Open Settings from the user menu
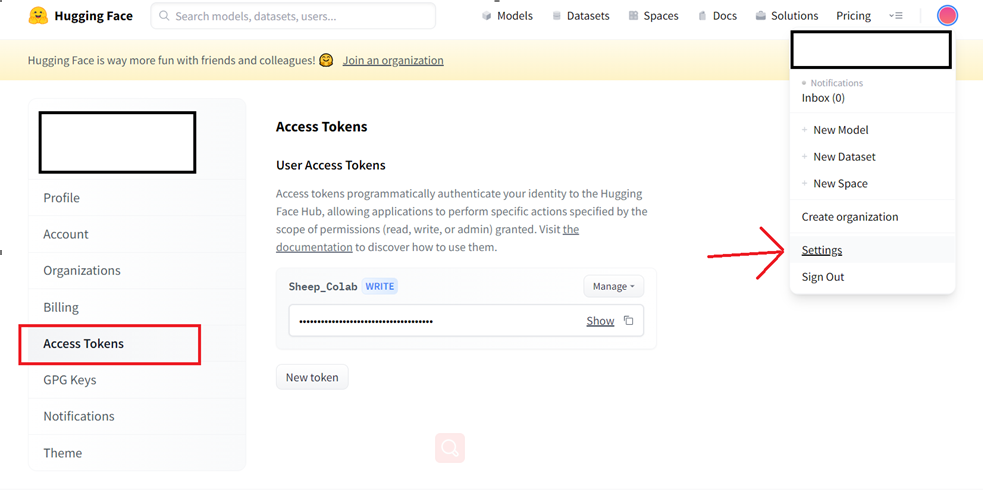Image resolution: width=983 pixels, height=496 pixels. [872, 250]
